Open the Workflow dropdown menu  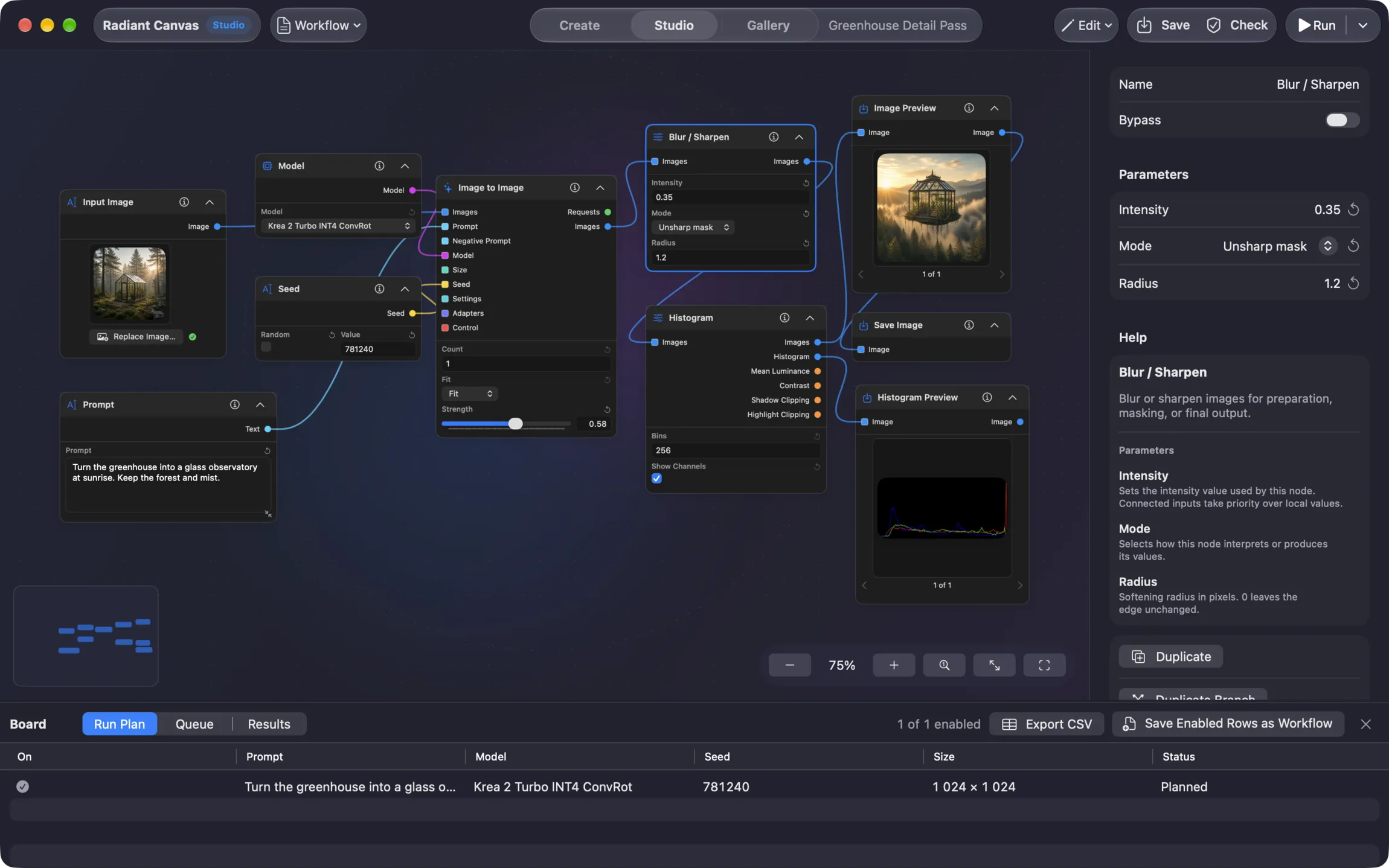(x=318, y=25)
